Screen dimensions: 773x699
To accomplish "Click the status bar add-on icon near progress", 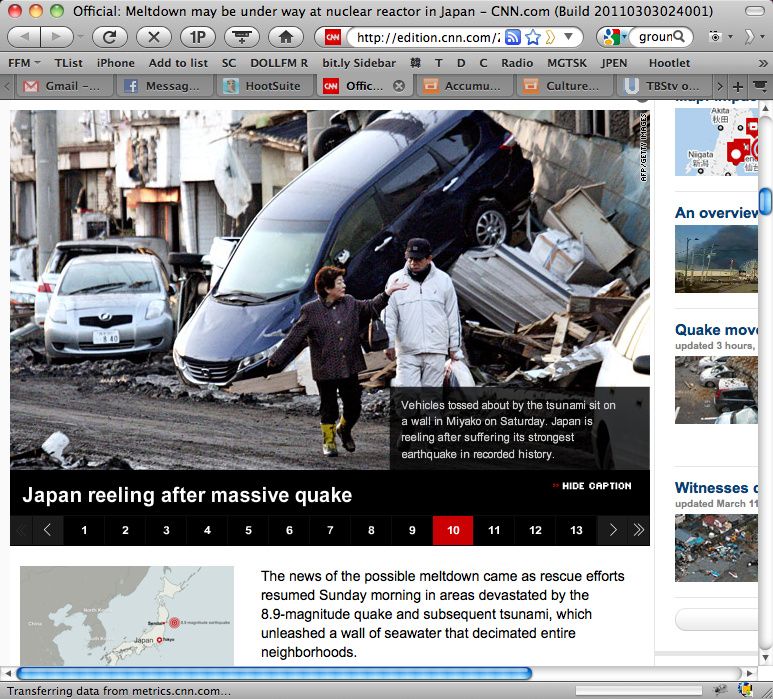I will [720, 689].
